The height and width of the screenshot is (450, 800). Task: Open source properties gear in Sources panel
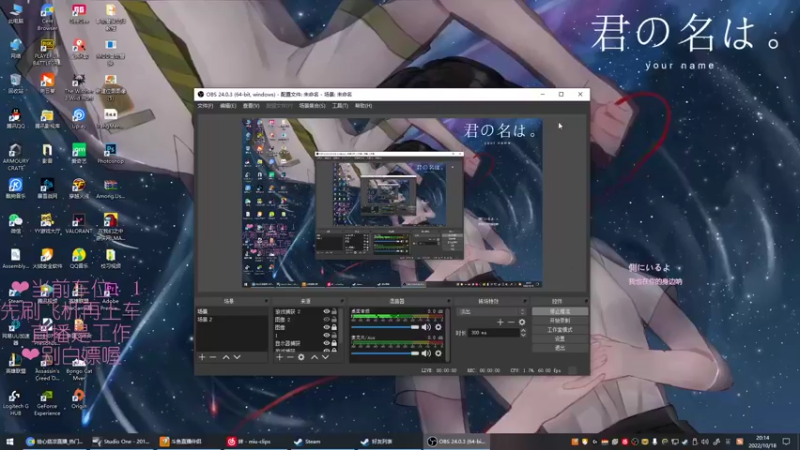301,357
